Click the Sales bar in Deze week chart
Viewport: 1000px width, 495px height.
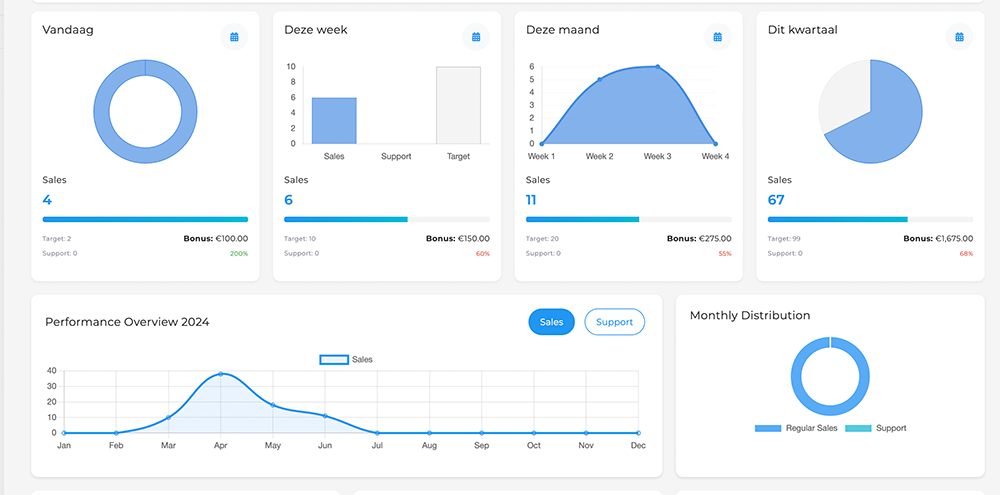click(334, 120)
